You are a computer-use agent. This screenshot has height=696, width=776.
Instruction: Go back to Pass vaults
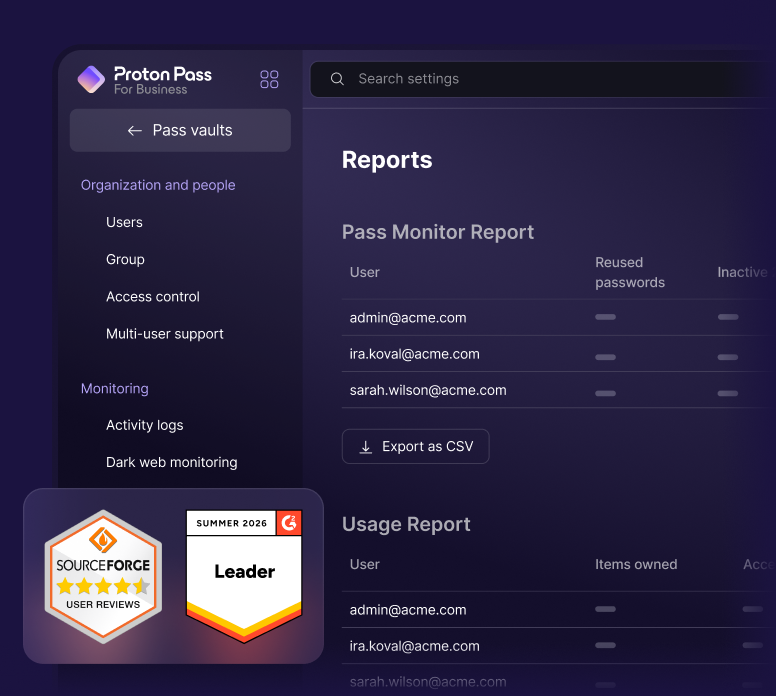pos(180,130)
